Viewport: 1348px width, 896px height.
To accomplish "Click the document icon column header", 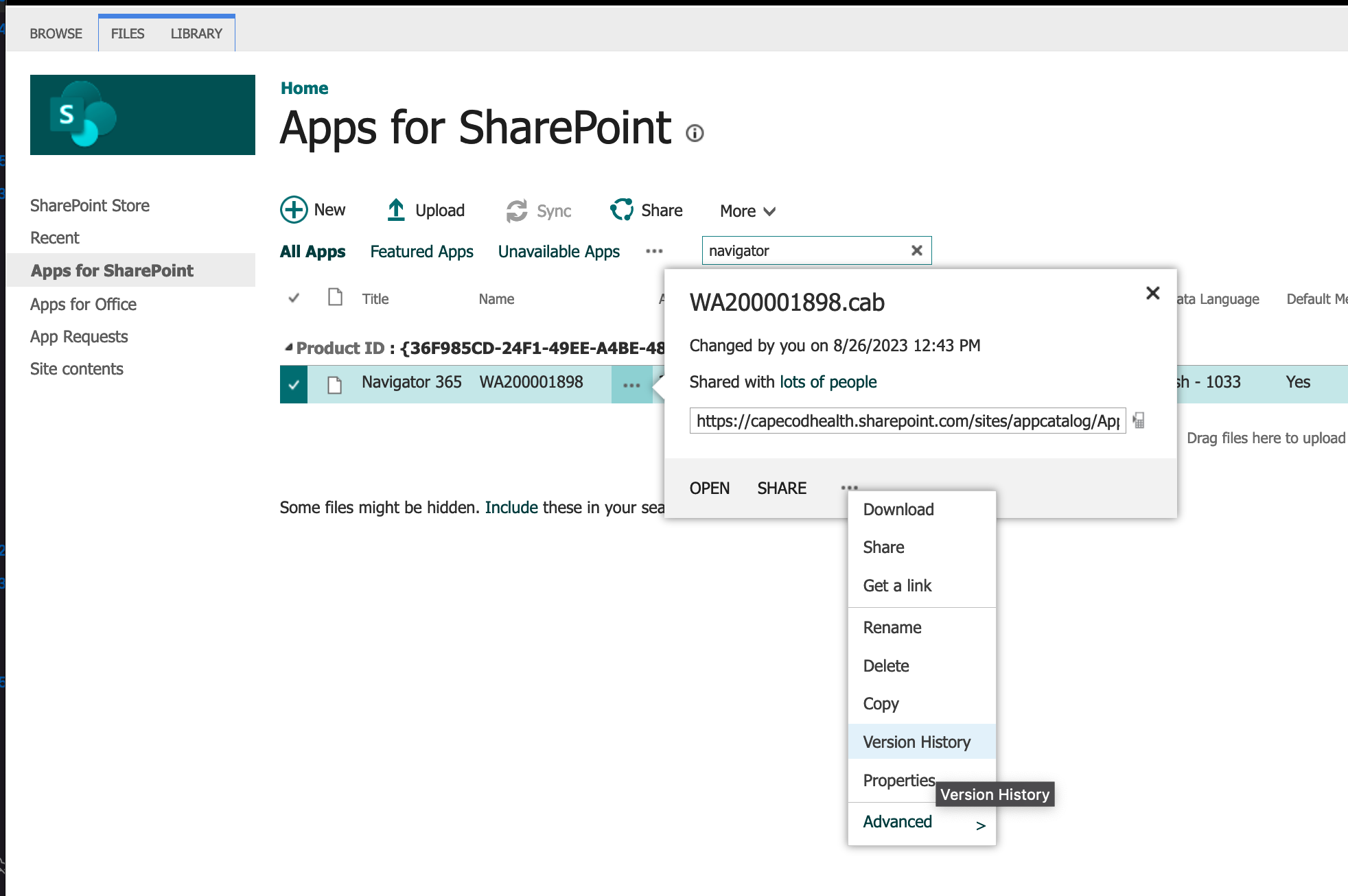I will tap(336, 297).
